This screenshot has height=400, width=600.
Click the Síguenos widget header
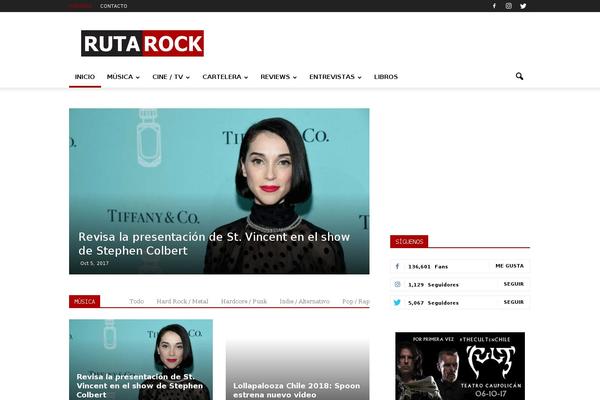[x=409, y=242]
